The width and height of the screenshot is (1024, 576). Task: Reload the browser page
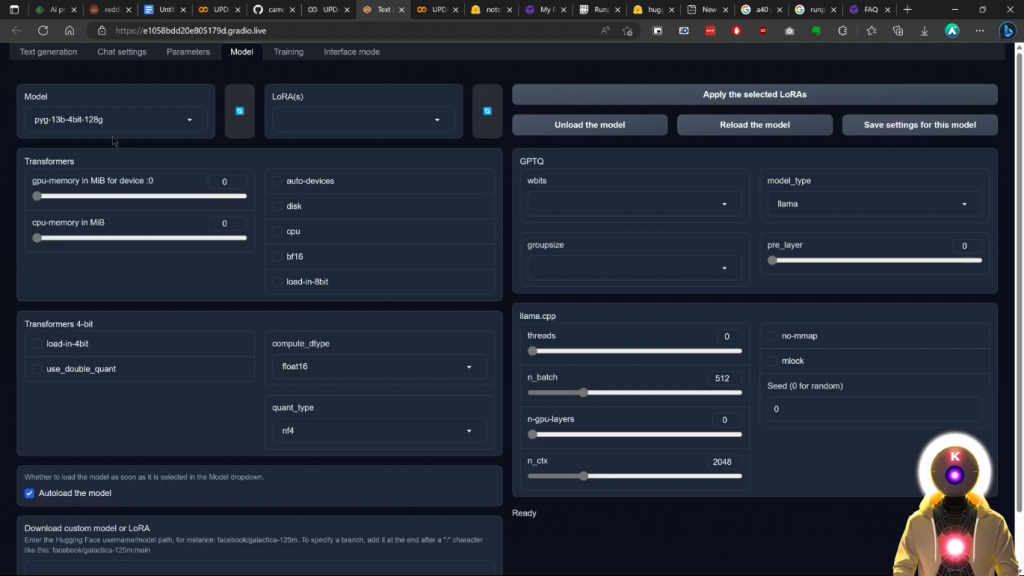[x=43, y=30]
